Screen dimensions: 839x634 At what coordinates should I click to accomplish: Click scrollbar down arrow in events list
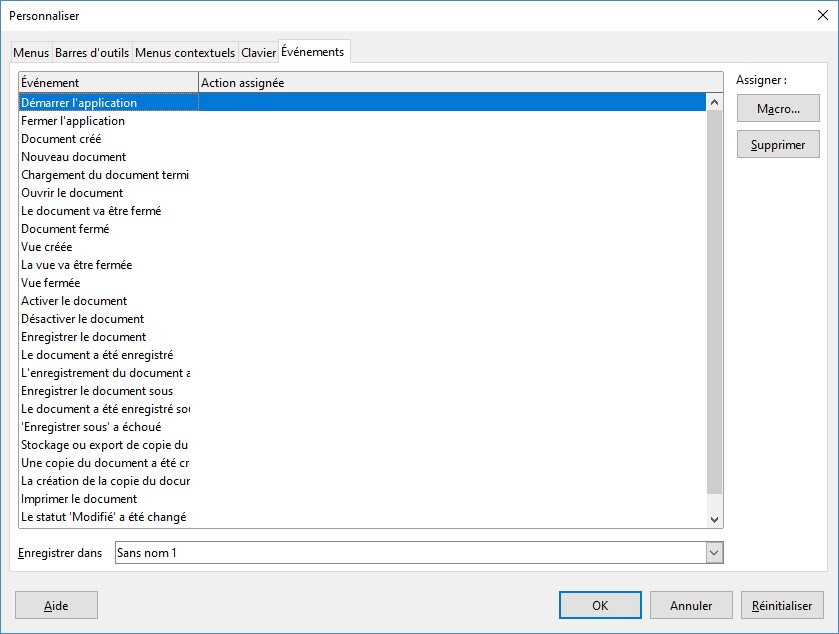(714, 519)
